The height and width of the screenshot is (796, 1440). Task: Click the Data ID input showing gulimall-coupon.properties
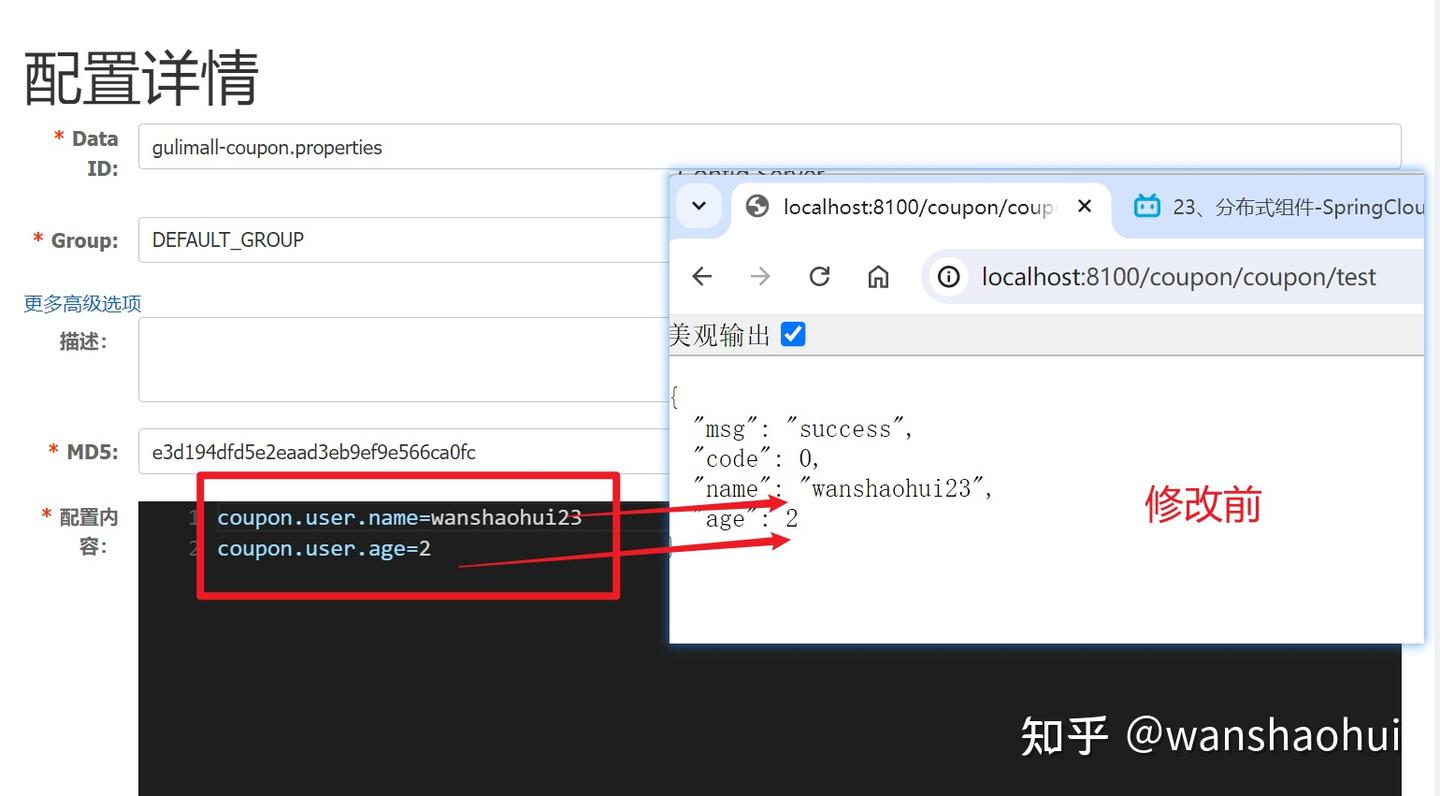(400, 146)
